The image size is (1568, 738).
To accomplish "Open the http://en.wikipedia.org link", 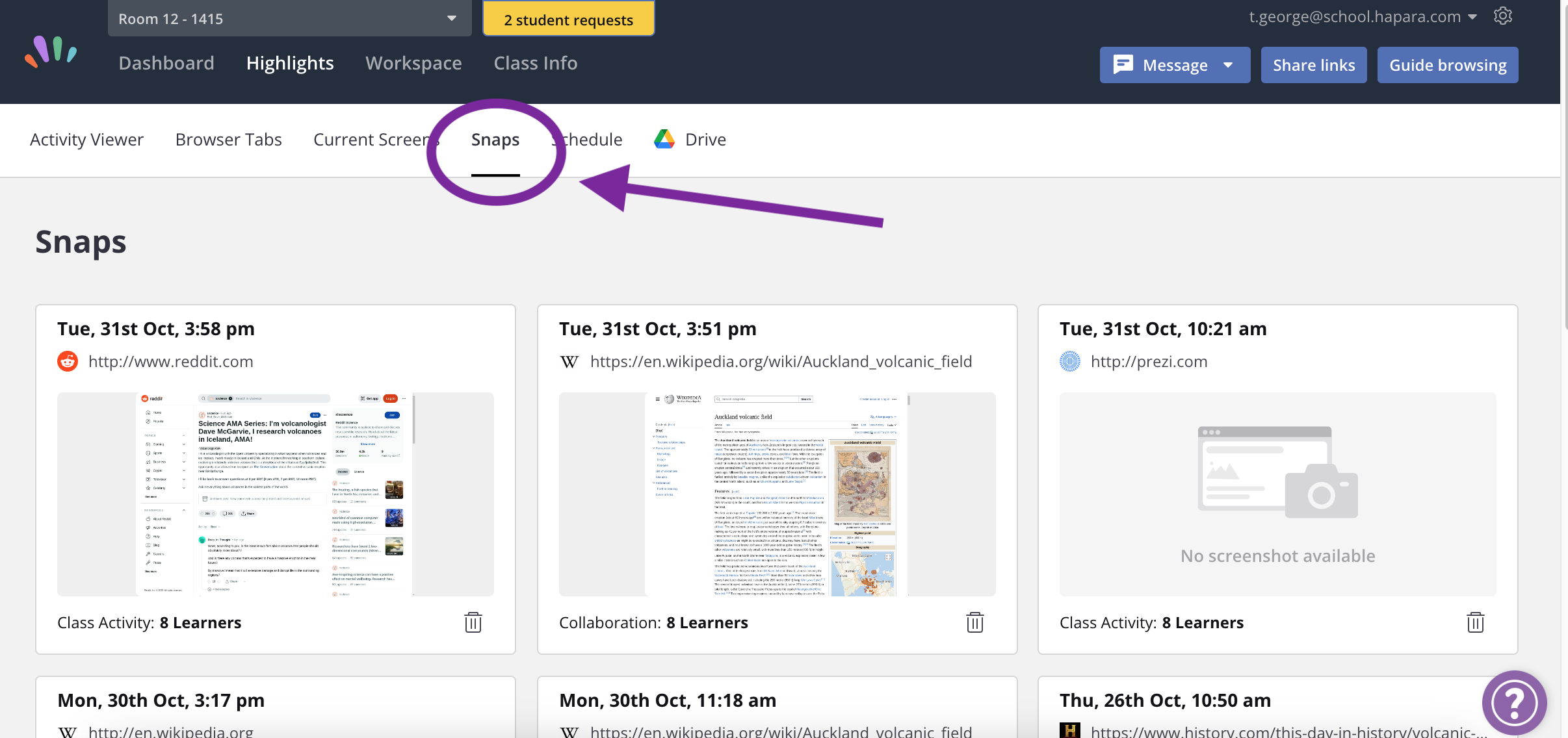I will pyautogui.click(x=171, y=732).
